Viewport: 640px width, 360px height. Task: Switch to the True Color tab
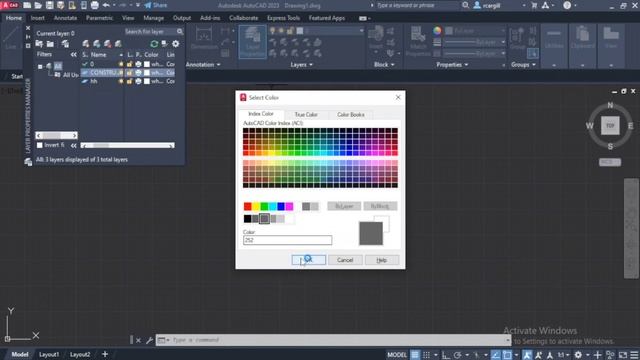tap(306, 115)
